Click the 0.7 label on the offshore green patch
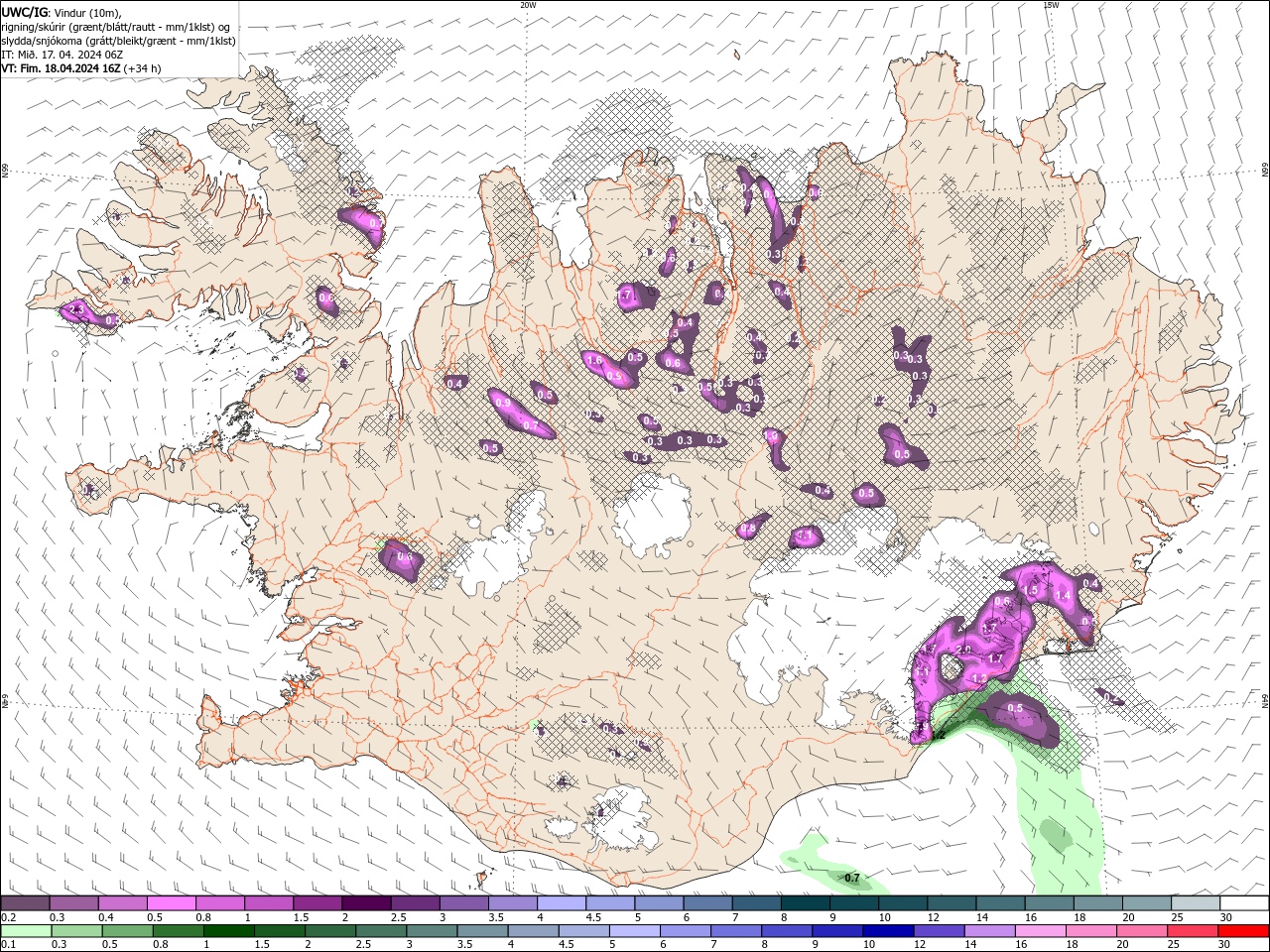 point(851,878)
